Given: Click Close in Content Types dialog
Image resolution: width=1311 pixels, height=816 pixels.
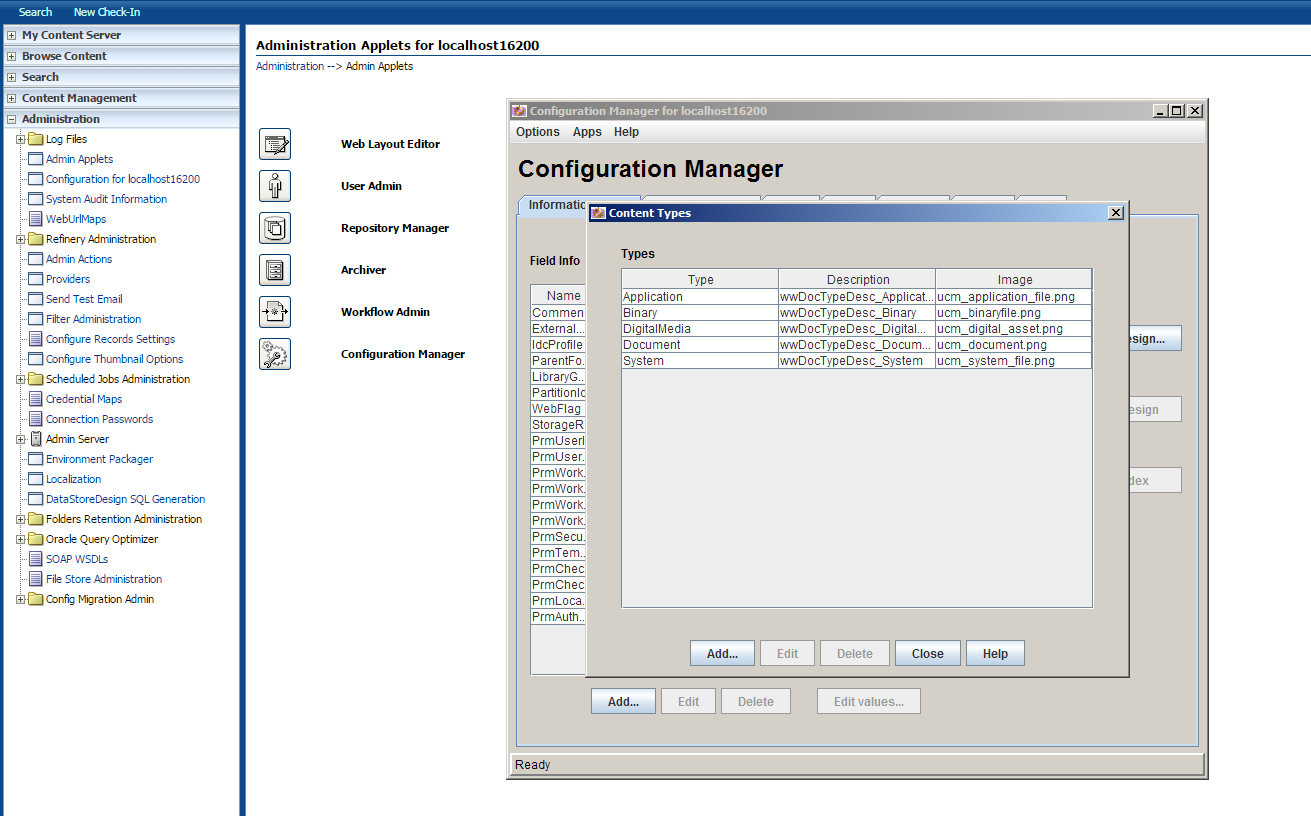Looking at the screenshot, I should [x=927, y=653].
